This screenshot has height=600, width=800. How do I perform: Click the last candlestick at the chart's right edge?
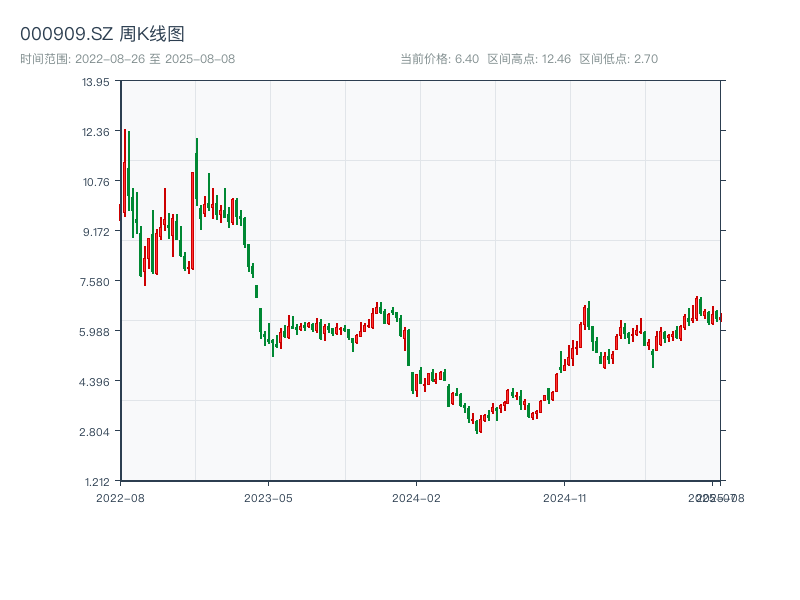coord(720,317)
